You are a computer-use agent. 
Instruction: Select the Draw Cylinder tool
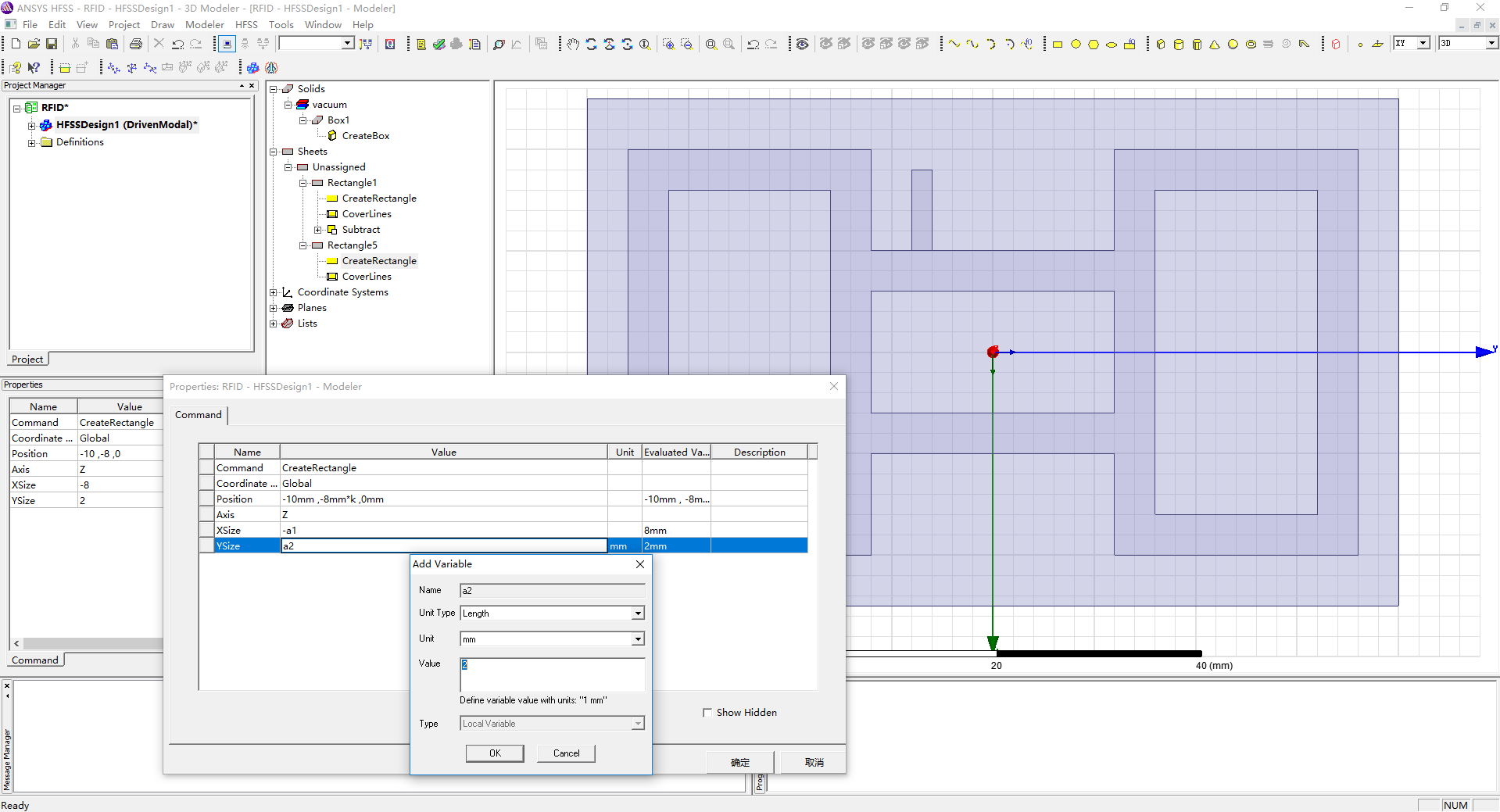coord(1179,45)
